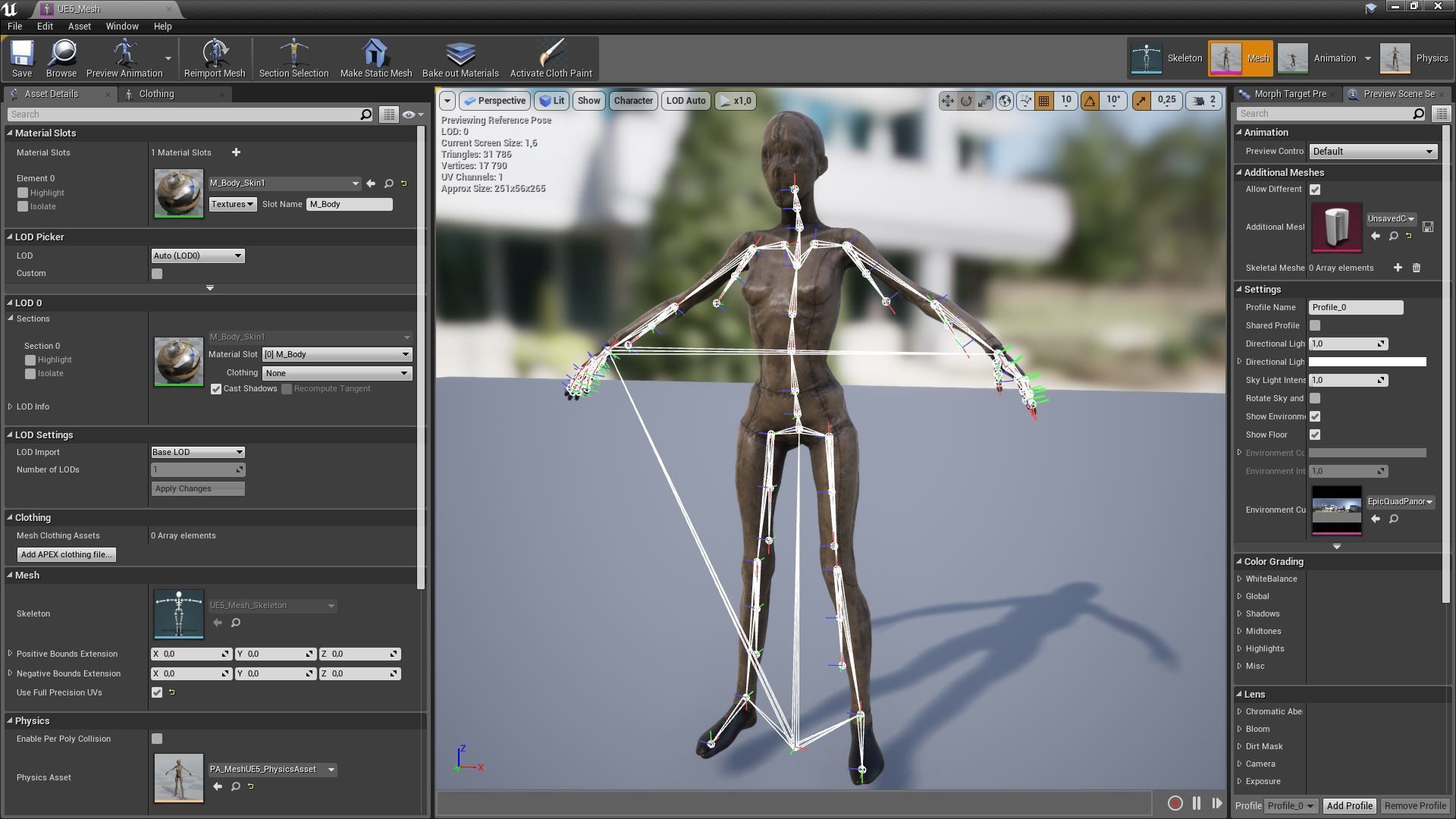Screen dimensions: 1456x819
Task: Open the Profile_0 dropdown at bottom
Action: click(x=1291, y=805)
